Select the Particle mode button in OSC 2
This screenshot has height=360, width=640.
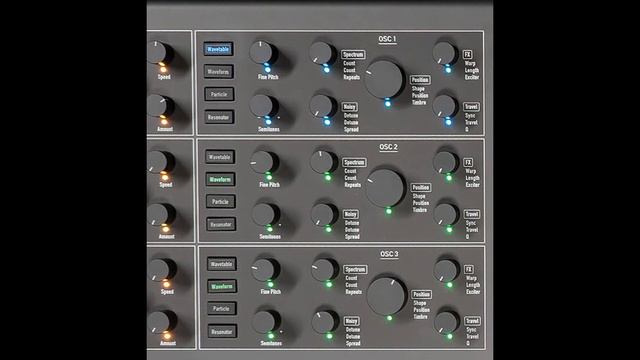click(x=220, y=202)
